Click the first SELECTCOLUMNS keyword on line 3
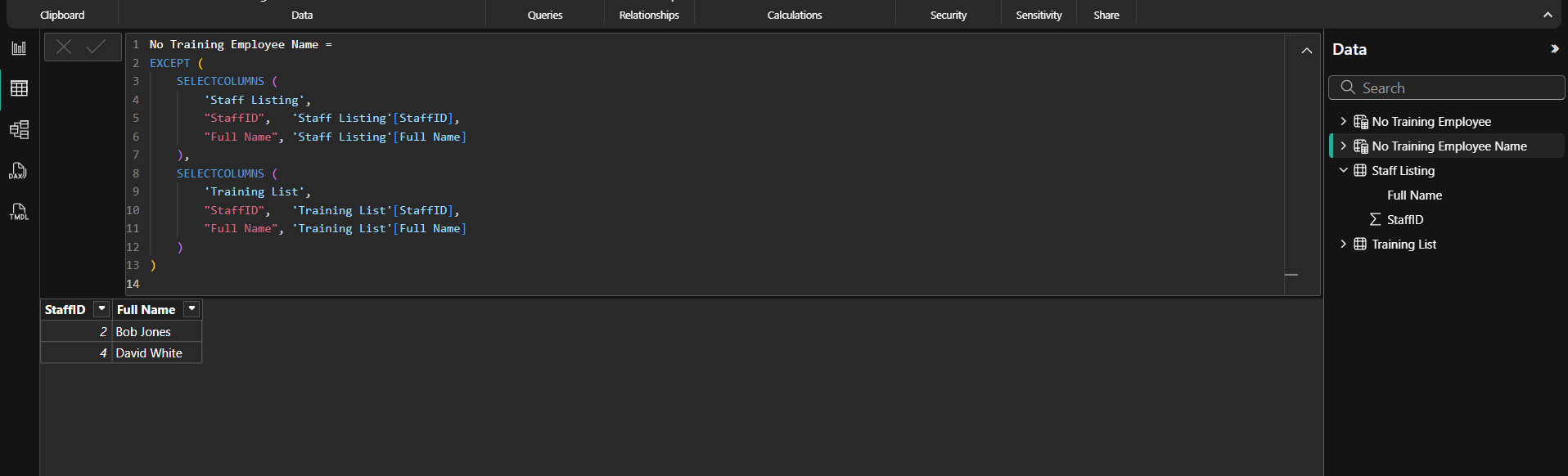This screenshot has height=476, width=1568. (220, 81)
